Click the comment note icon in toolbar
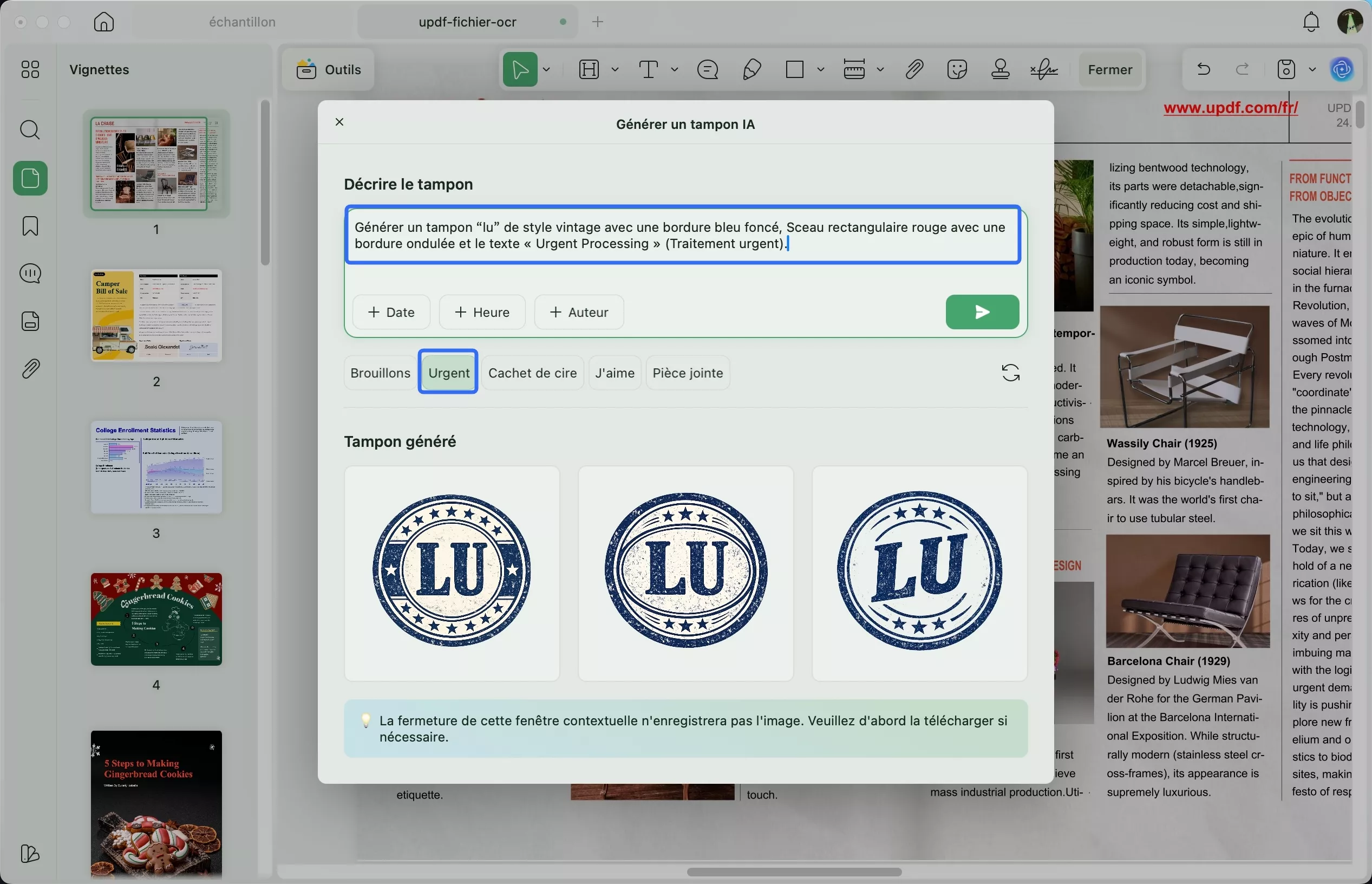Image resolution: width=1372 pixels, height=884 pixels. 708,69
